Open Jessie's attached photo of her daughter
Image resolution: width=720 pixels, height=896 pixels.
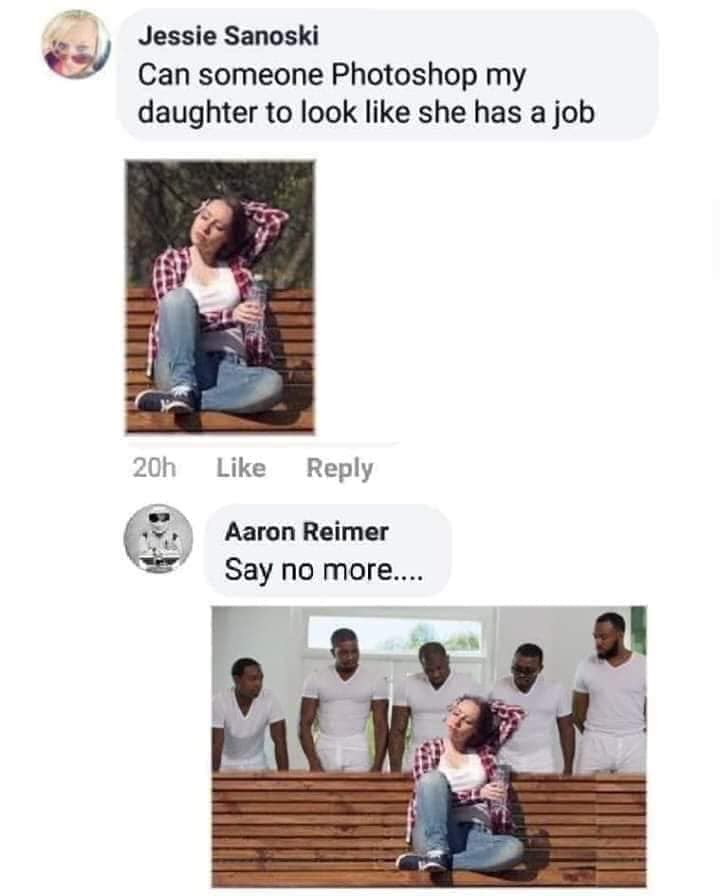point(220,297)
